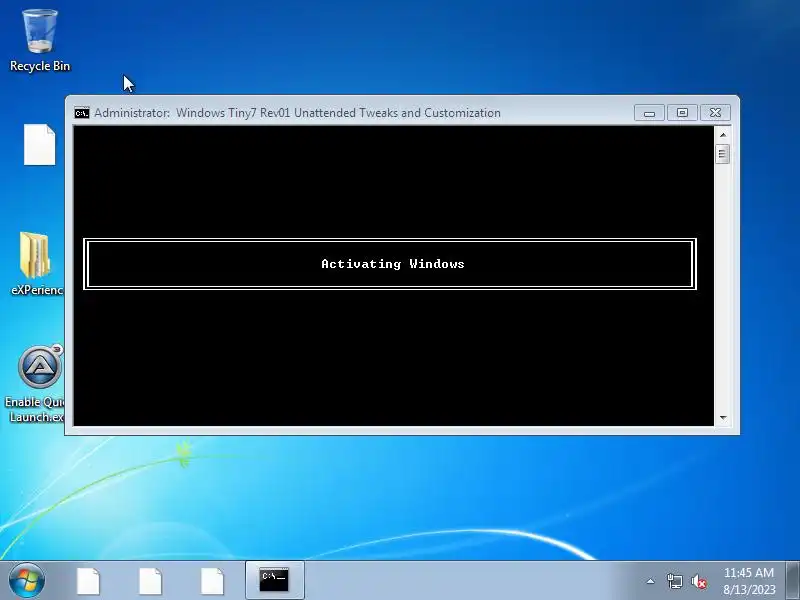Open the clock showing 11:45 AM
This screenshot has width=800, height=600.
(748, 581)
